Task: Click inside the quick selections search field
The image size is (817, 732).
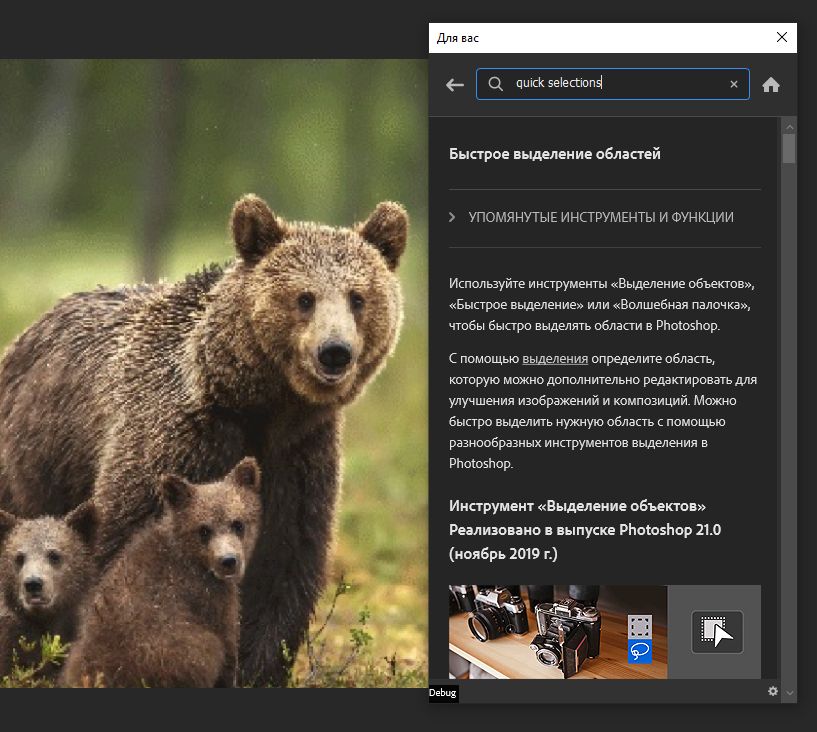Action: coord(600,84)
